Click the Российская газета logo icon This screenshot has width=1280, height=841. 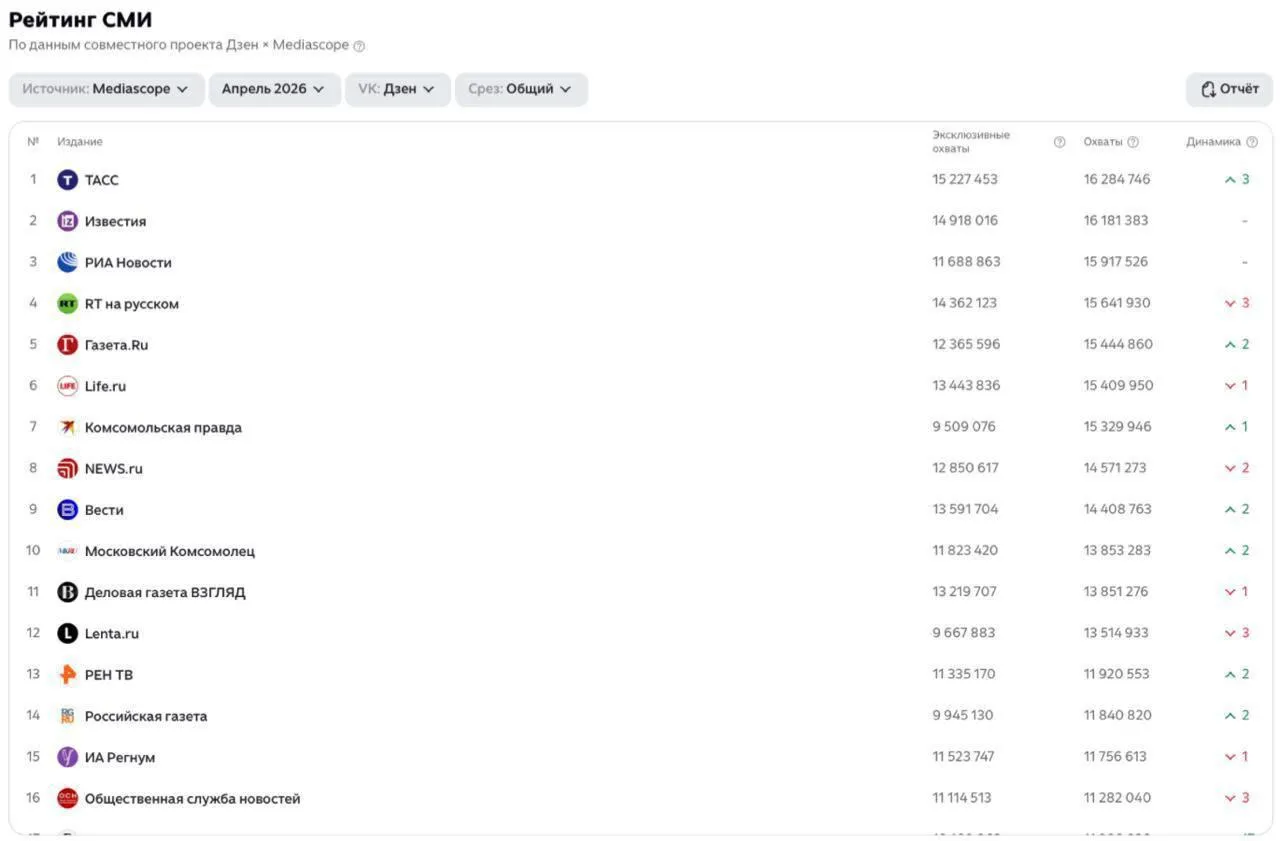[x=67, y=716]
